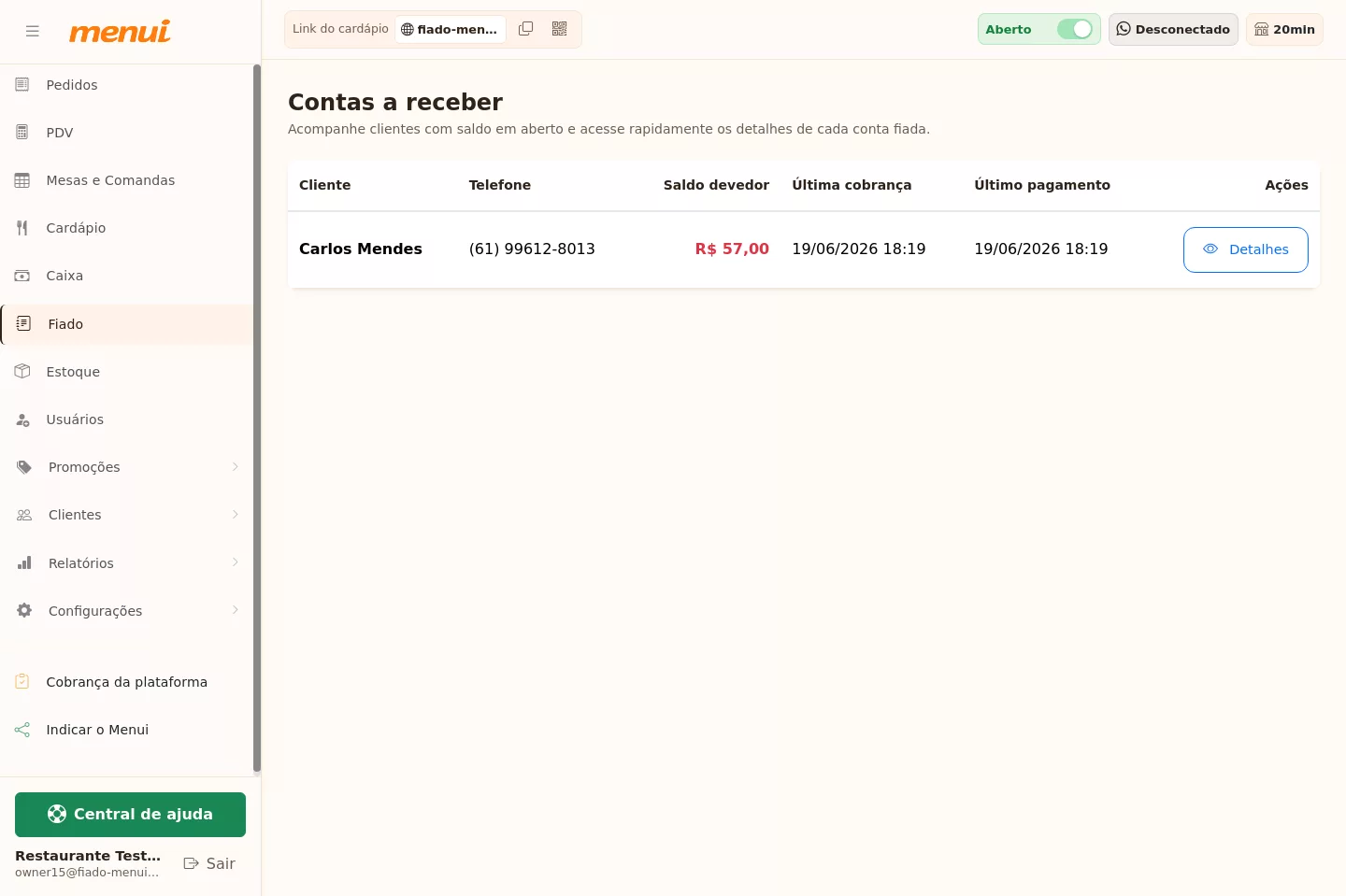Open the QR code icon
The width and height of the screenshot is (1346, 896).
pyautogui.click(x=560, y=29)
